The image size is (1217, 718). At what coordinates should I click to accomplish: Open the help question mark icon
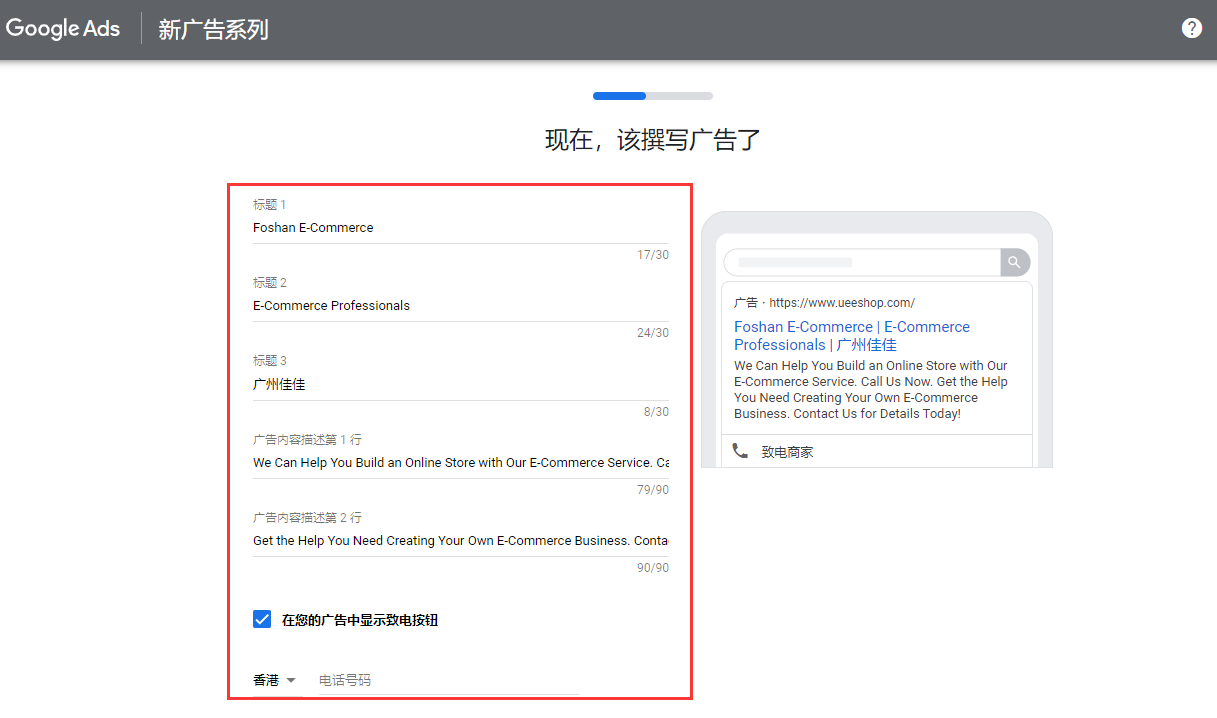click(x=1191, y=28)
